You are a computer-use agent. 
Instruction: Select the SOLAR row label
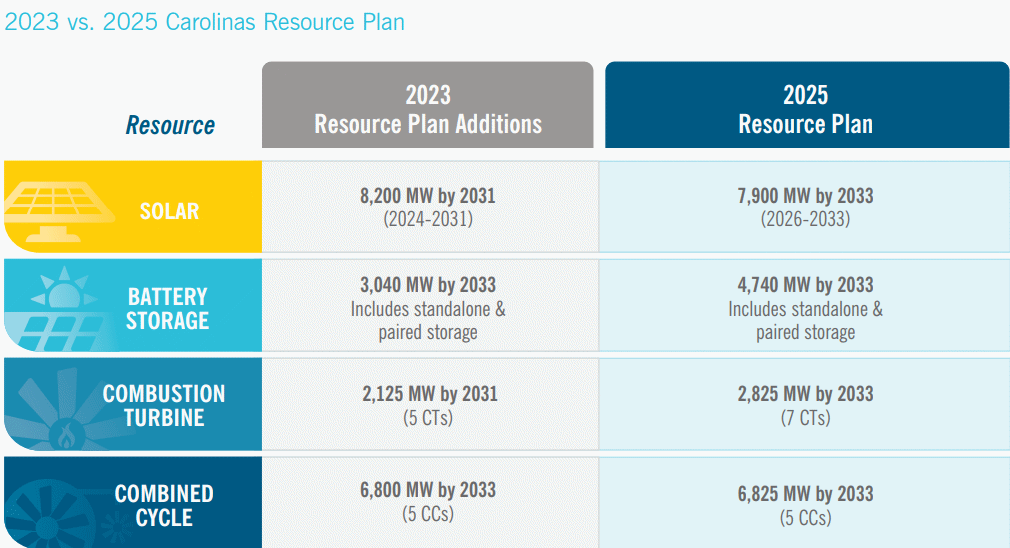pyautogui.click(x=169, y=211)
